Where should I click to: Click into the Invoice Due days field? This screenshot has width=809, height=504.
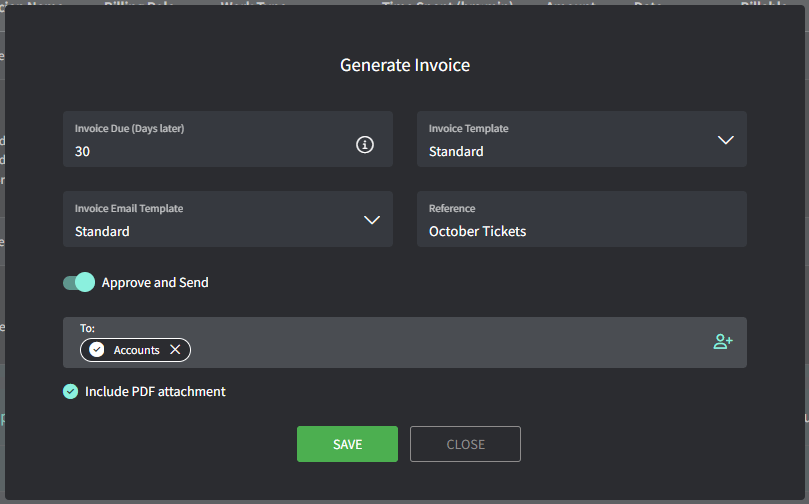click(228, 139)
